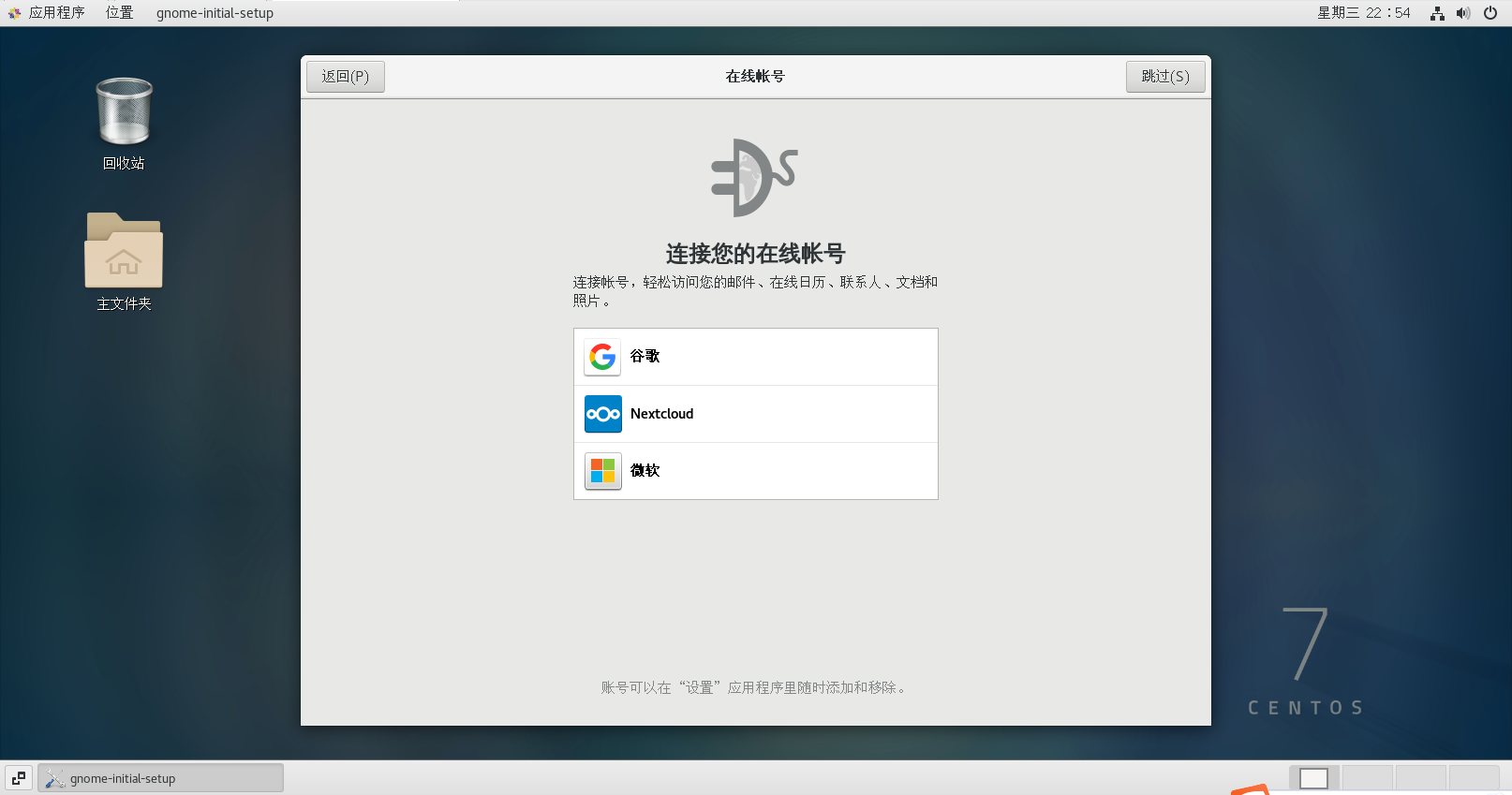Image resolution: width=1512 pixels, height=795 pixels.
Task: Select the Nextcloud account row
Action: pyautogui.click(x=755, y=414)
